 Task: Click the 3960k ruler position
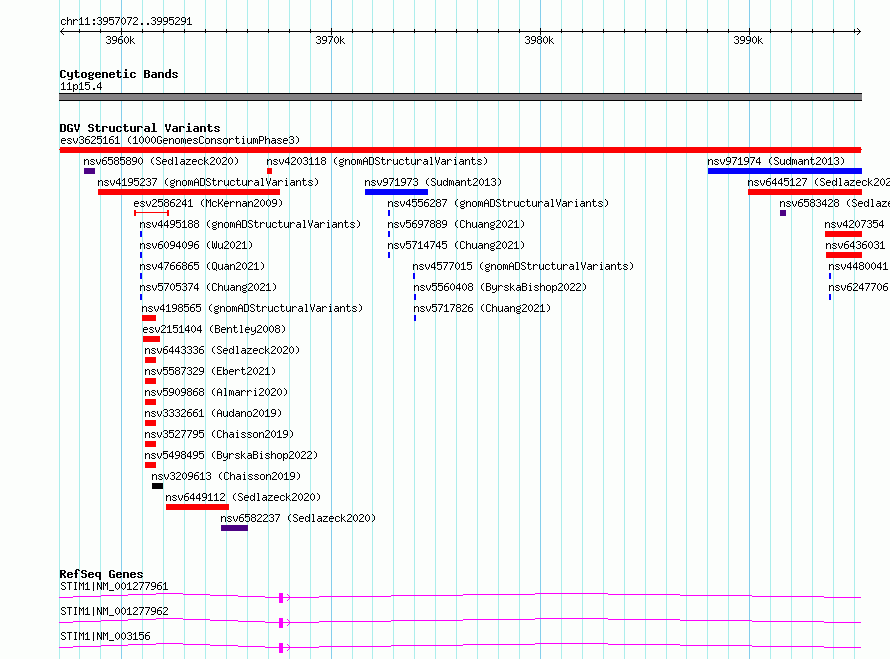click(120, 40)
